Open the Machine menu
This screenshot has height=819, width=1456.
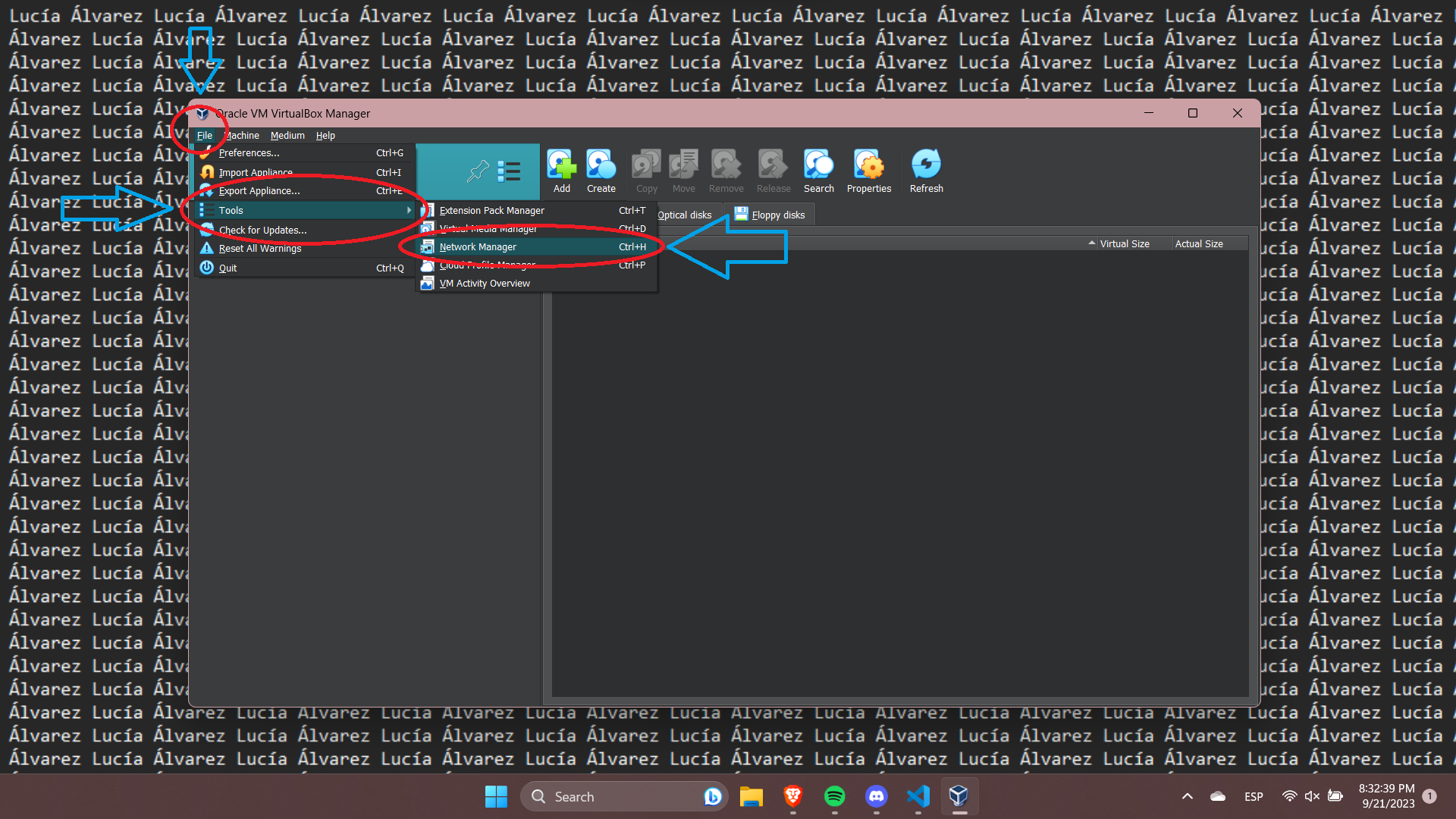click(243, 136)
